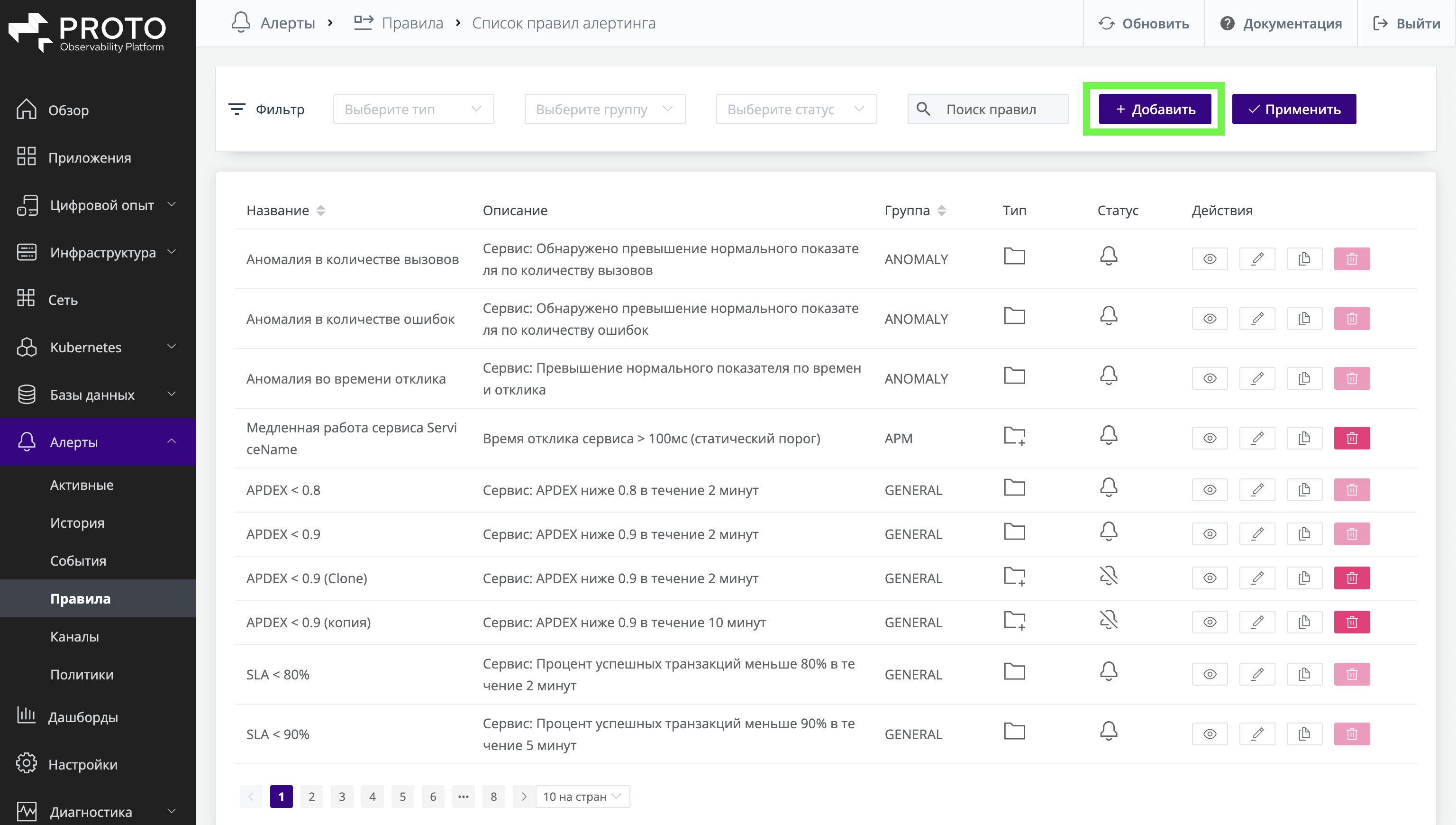Screen dimensions: 1456x825
Task: Edit rule 'APDEX < 0.8' pencil icon
Action: (x=1257, y=490)
